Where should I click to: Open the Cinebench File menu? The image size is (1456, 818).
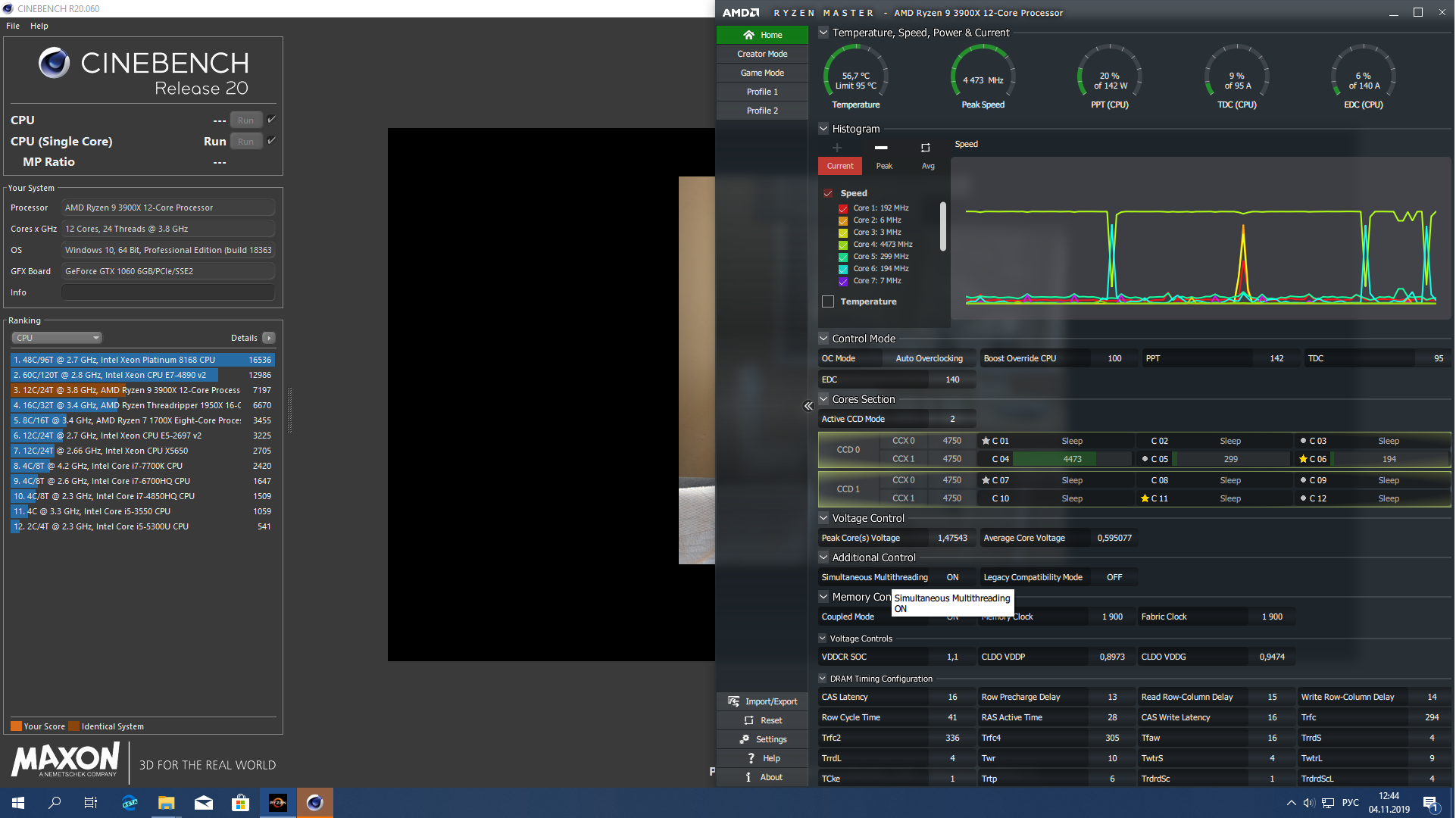(x=13, y=26)
